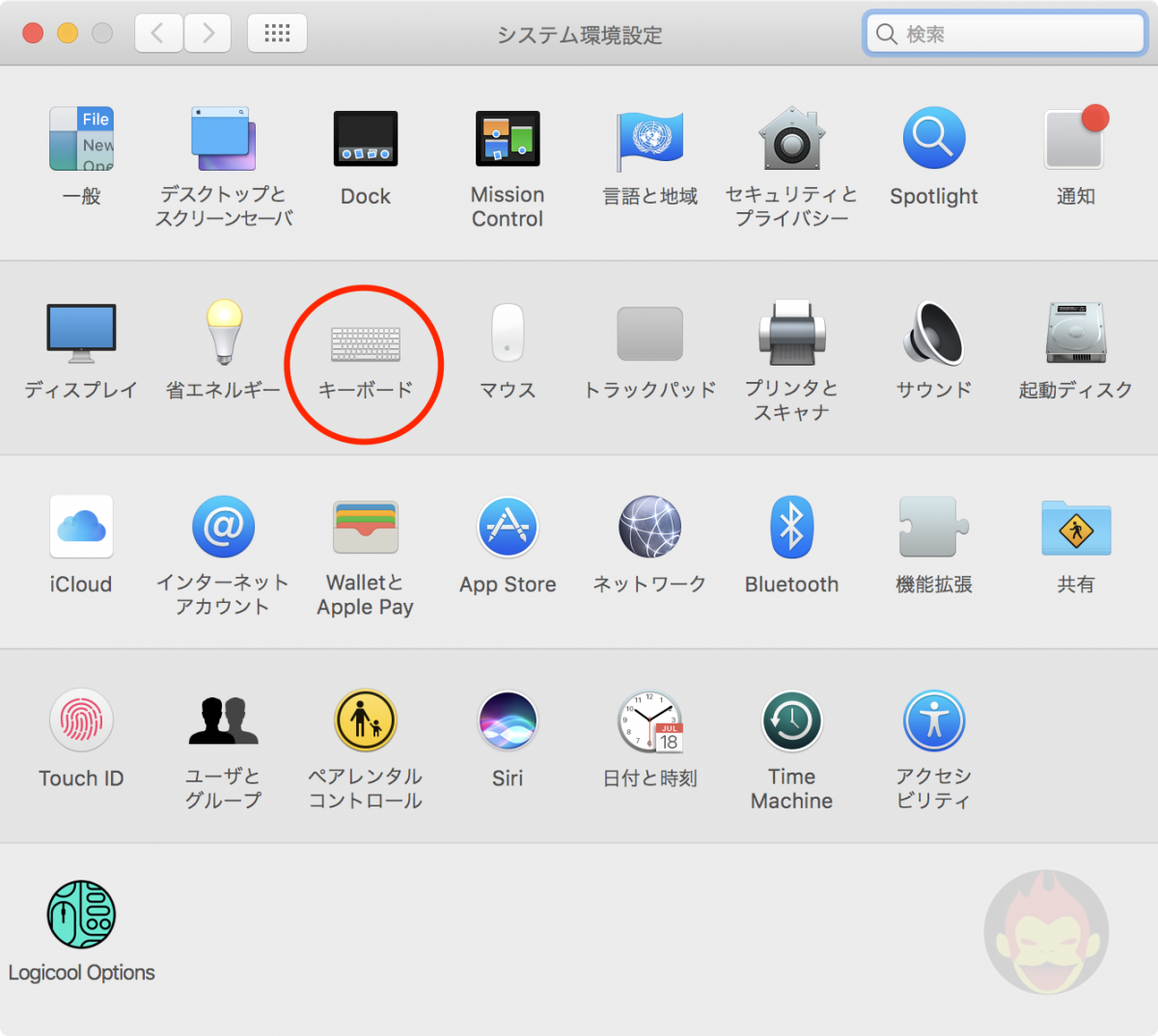
Task: Show all preference panes via grid button
Action: [x=277, y=32]
